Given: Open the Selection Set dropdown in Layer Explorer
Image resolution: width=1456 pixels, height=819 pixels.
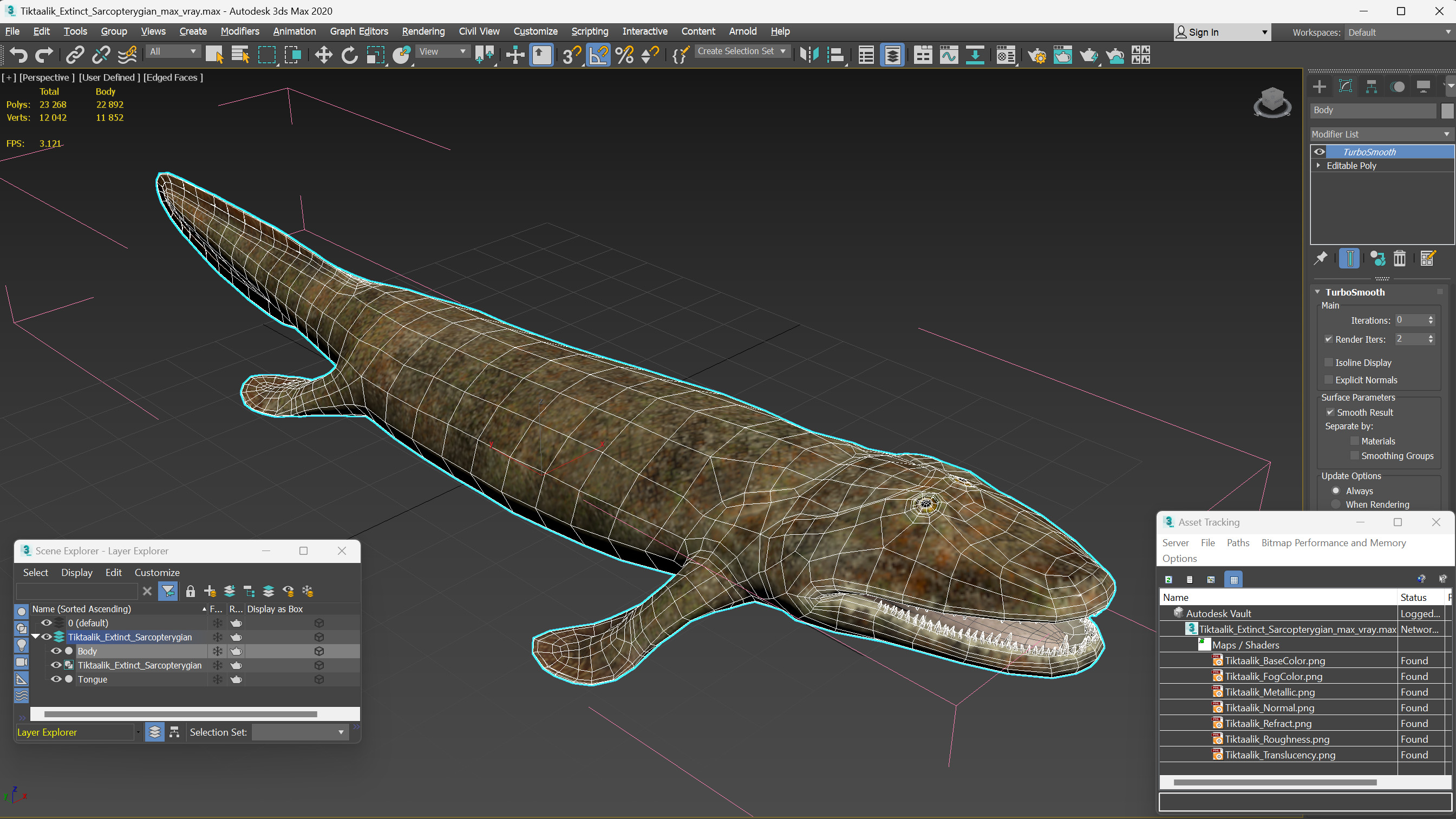Looking at the screenshot, I should click(x=299, y=732).
